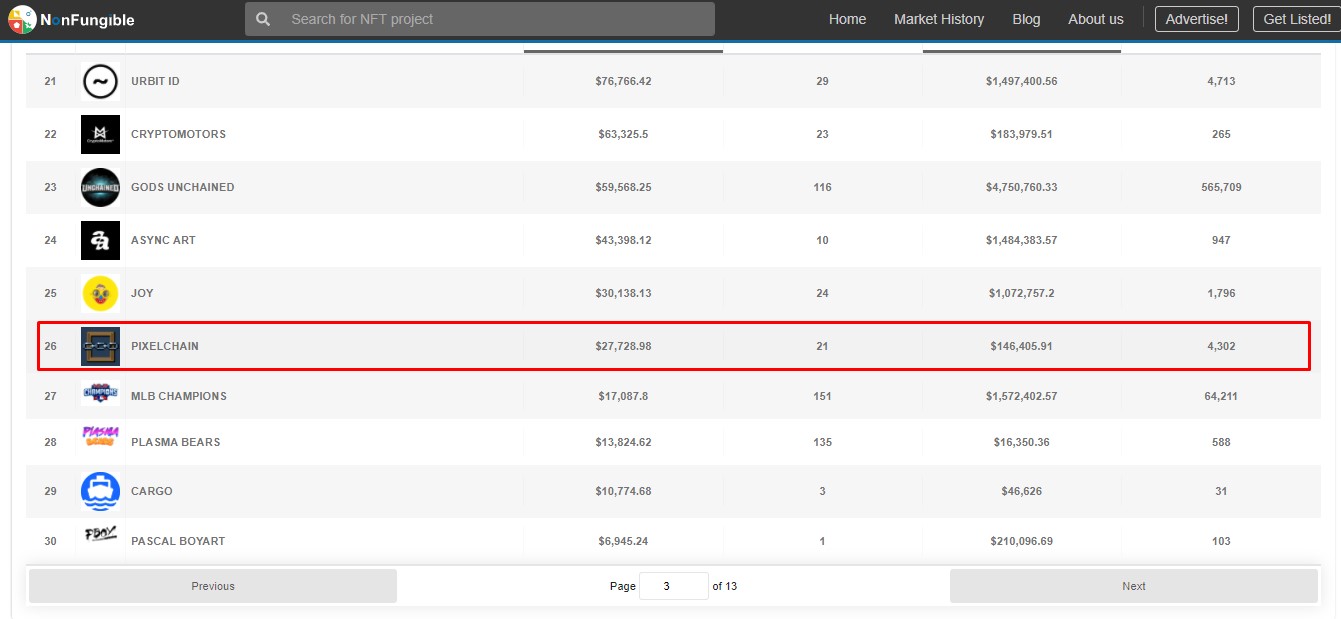Click Plasma Bears' 588 count
This screenshot has height=619, width=1341.
[1221, 442]
